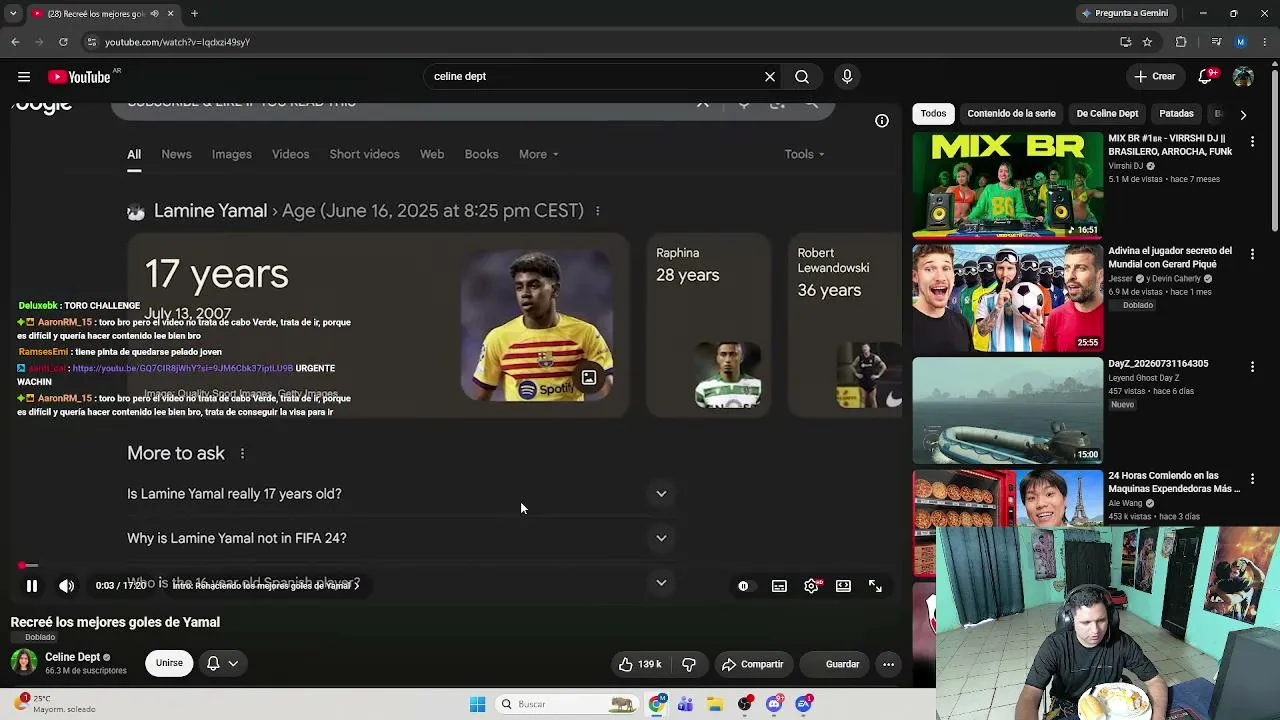The width and height of the screenshot is (1280, 720).
Task: Share the video via Compartir
Action: coord(753,664)
